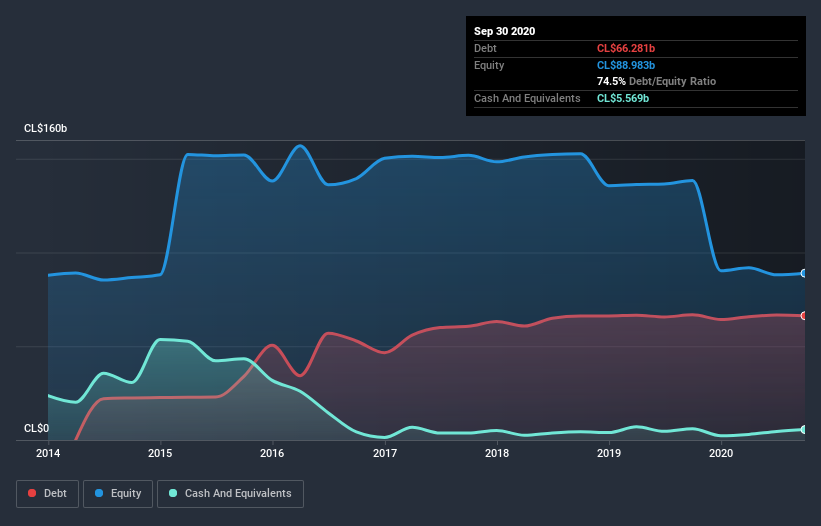
Task: Click the CL$0 y-axis label
Action: (x=37, y=429)
